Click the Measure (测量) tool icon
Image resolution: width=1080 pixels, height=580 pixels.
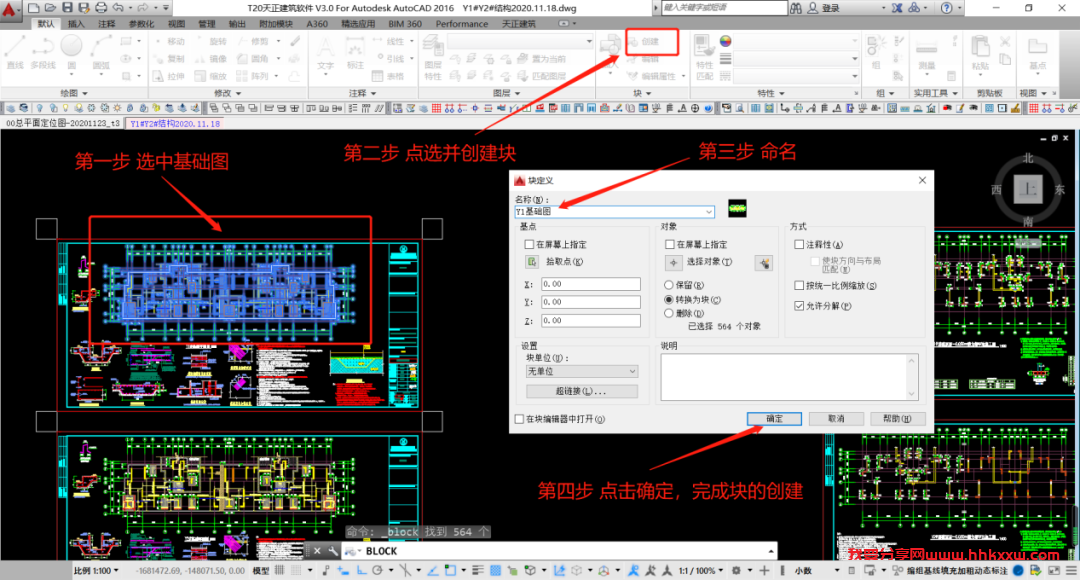pyautogui.click(x=926, y=52)
